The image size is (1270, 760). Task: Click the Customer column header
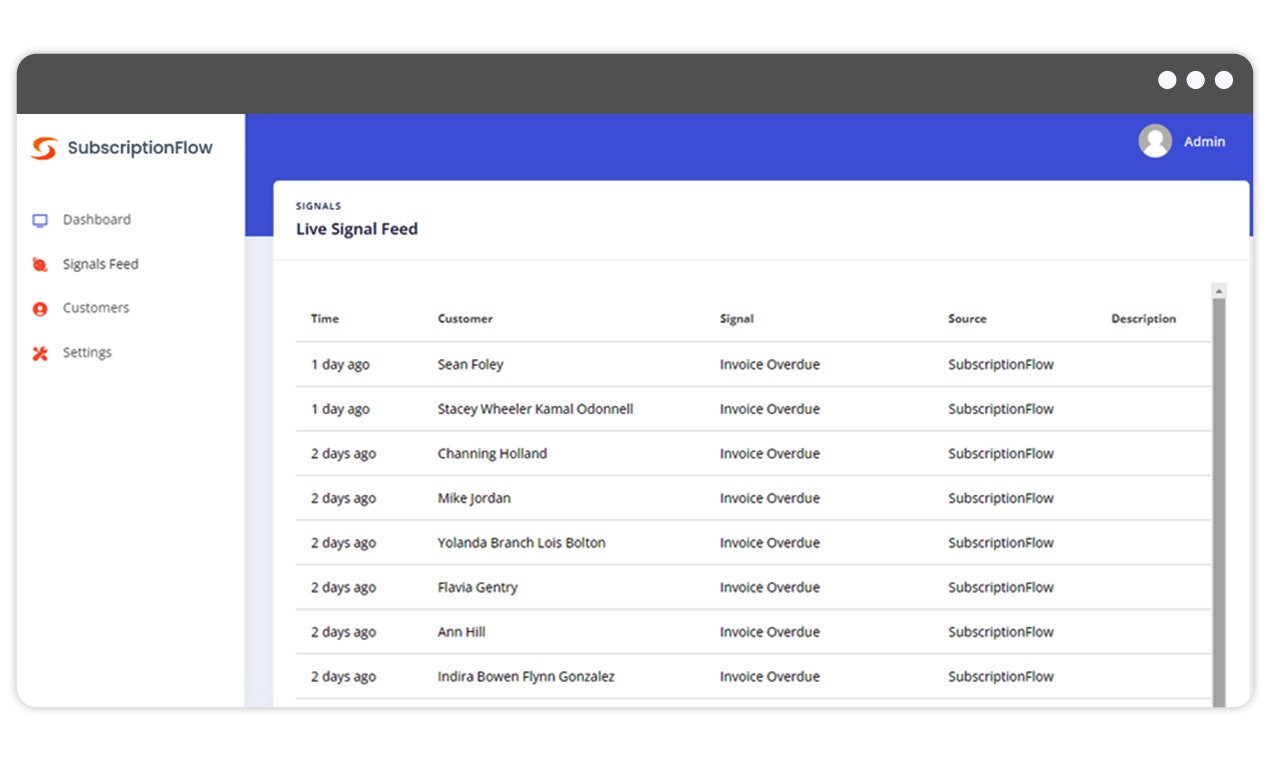(465, 319)
